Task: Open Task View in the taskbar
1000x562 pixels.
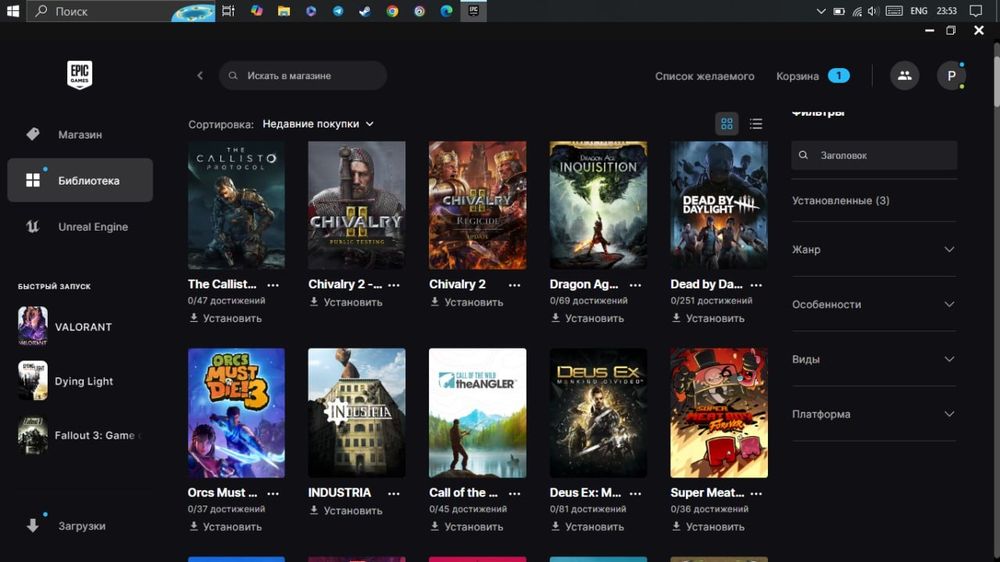Action: coord(228,11)
